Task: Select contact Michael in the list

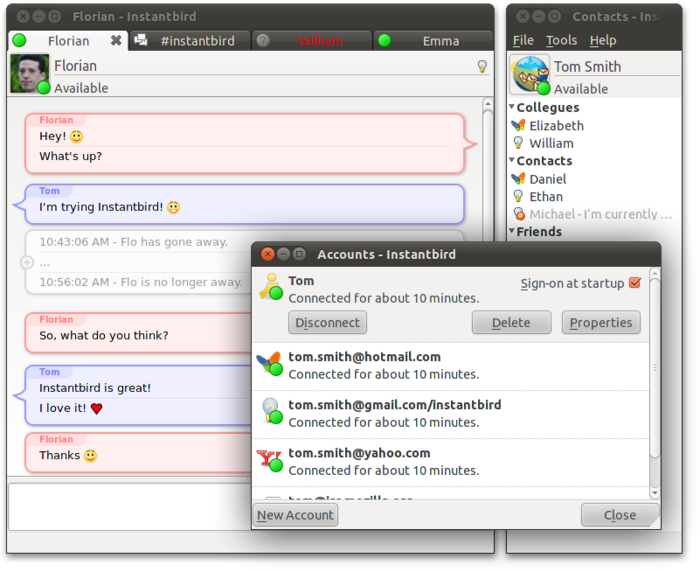Action: tap(594, 214)
